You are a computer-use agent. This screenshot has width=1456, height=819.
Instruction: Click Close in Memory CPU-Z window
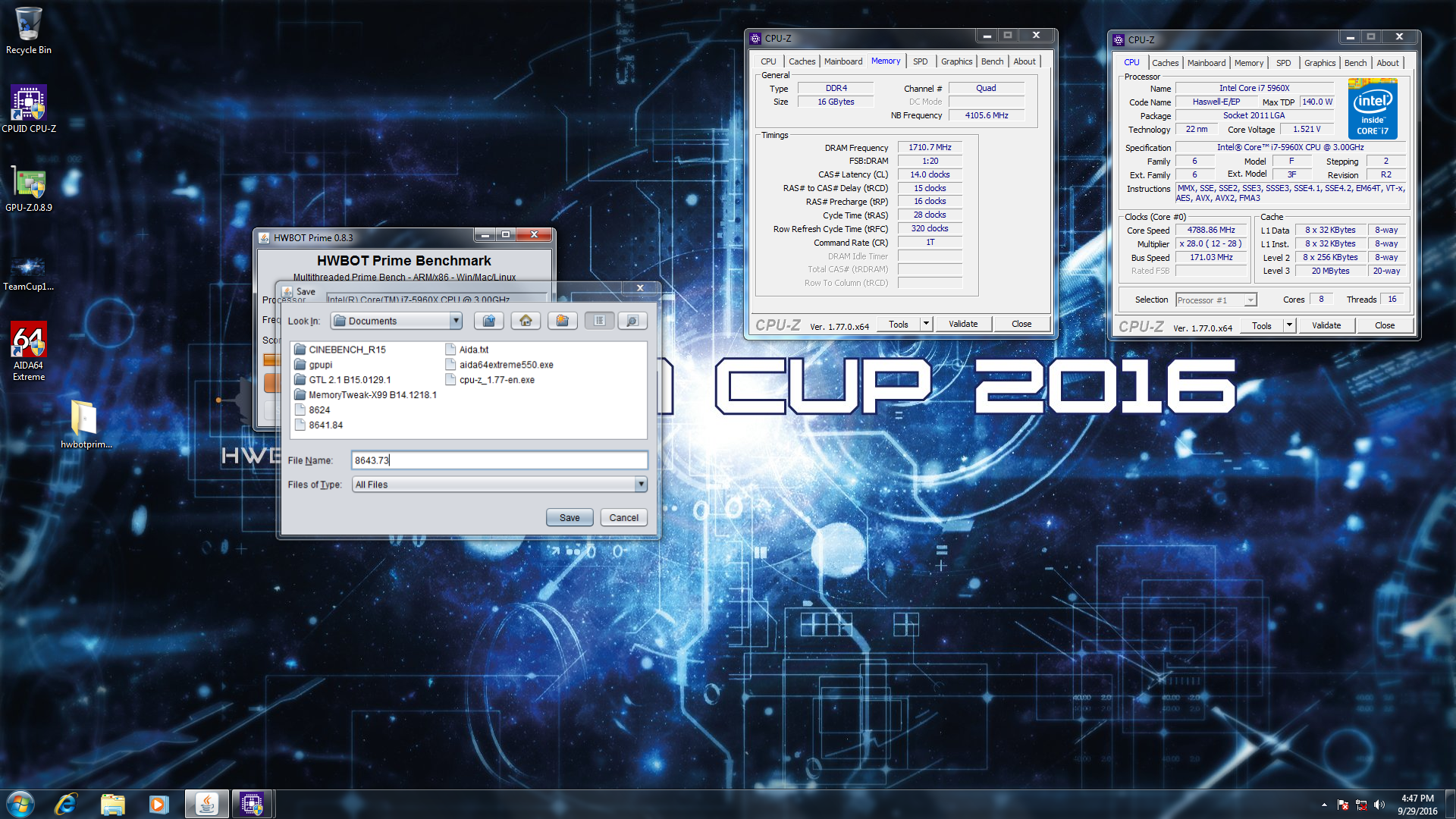[x=1021, y=324]
